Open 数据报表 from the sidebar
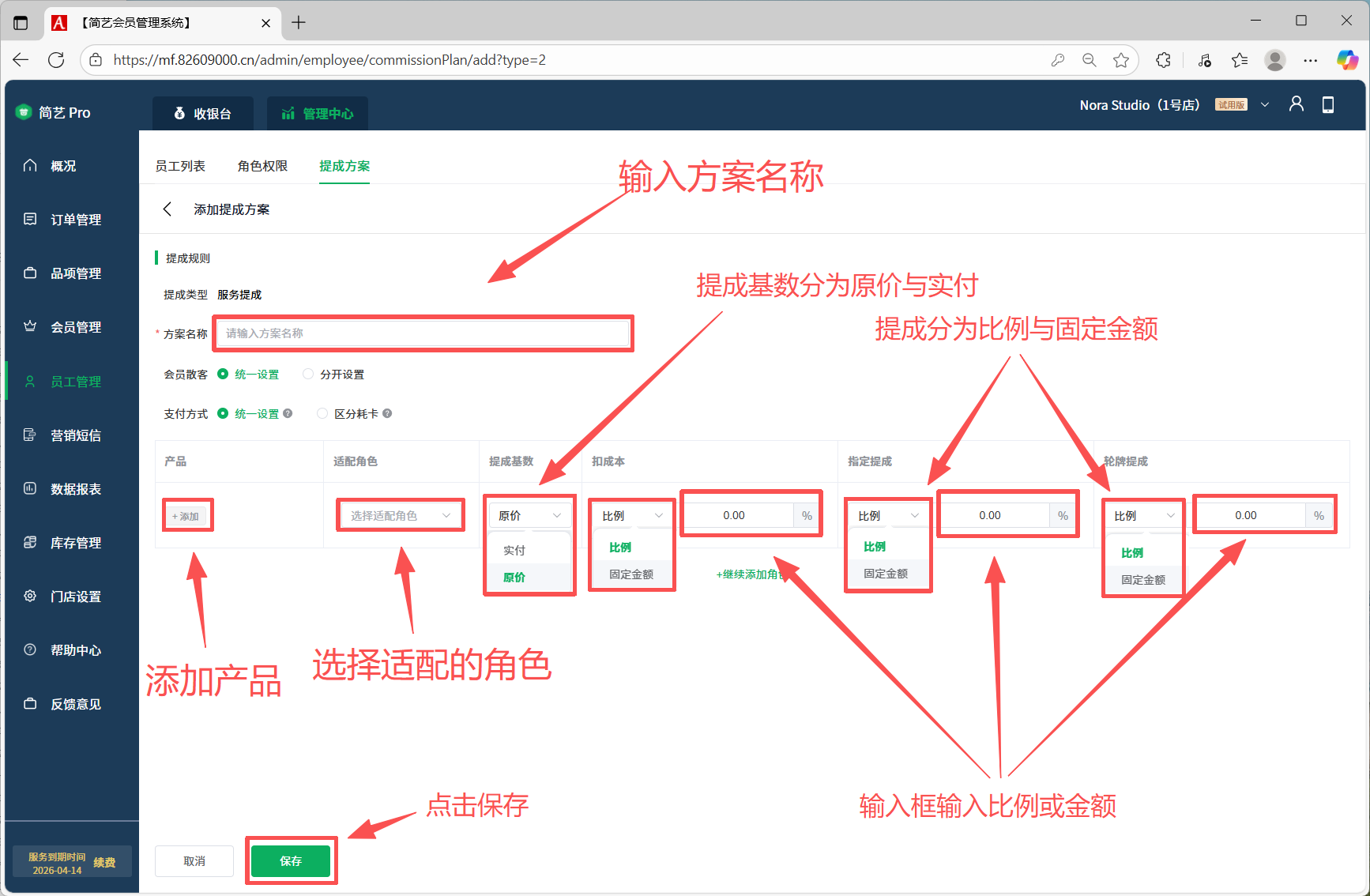 [x=75, y=489]
